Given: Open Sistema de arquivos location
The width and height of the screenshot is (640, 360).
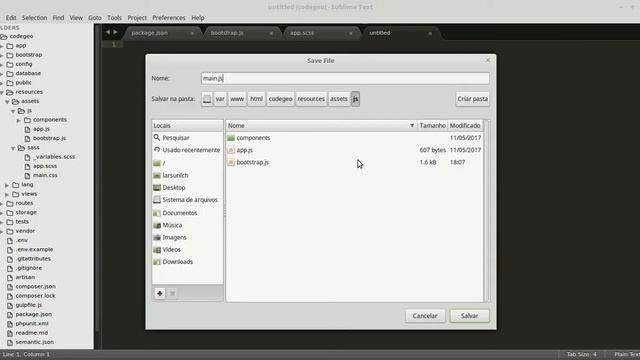Looking at the screenshot, I should point(187,200).
